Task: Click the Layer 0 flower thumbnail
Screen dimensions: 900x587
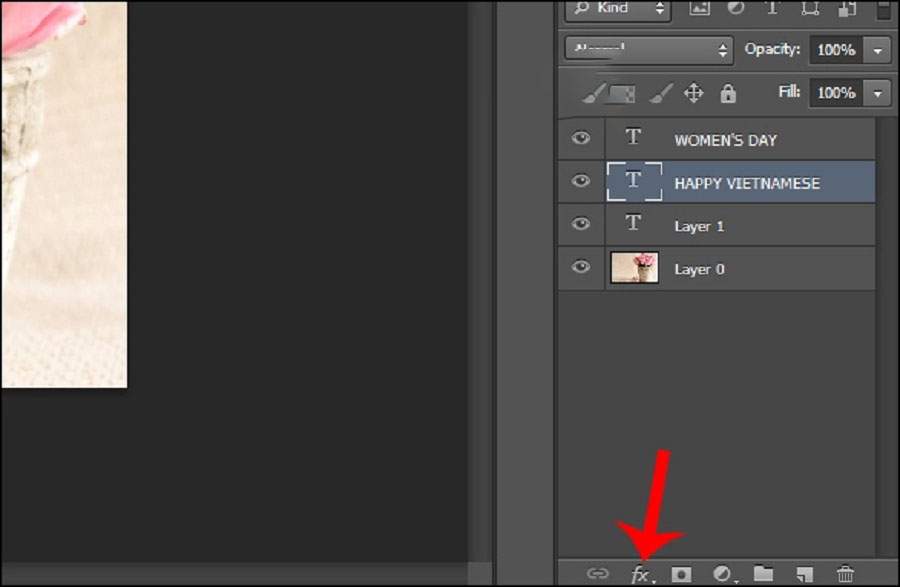Action: pyautogui.click(x=634, y=268)
